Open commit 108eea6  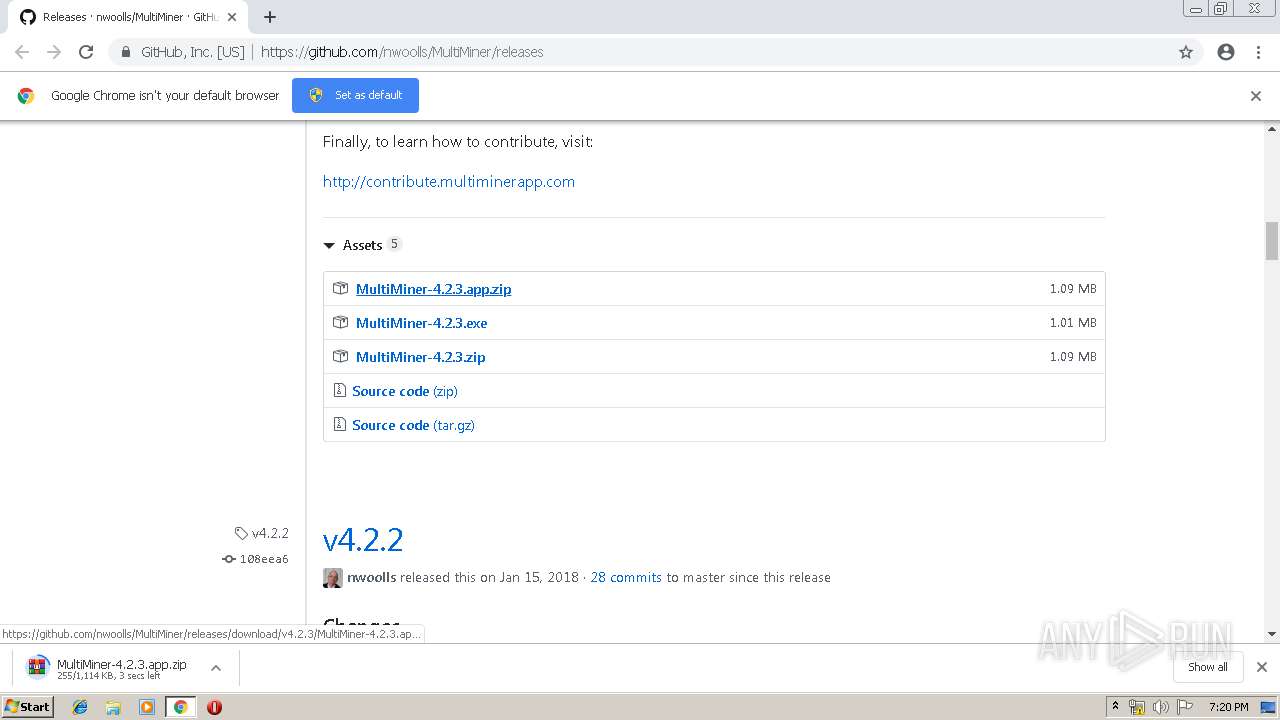255,559
